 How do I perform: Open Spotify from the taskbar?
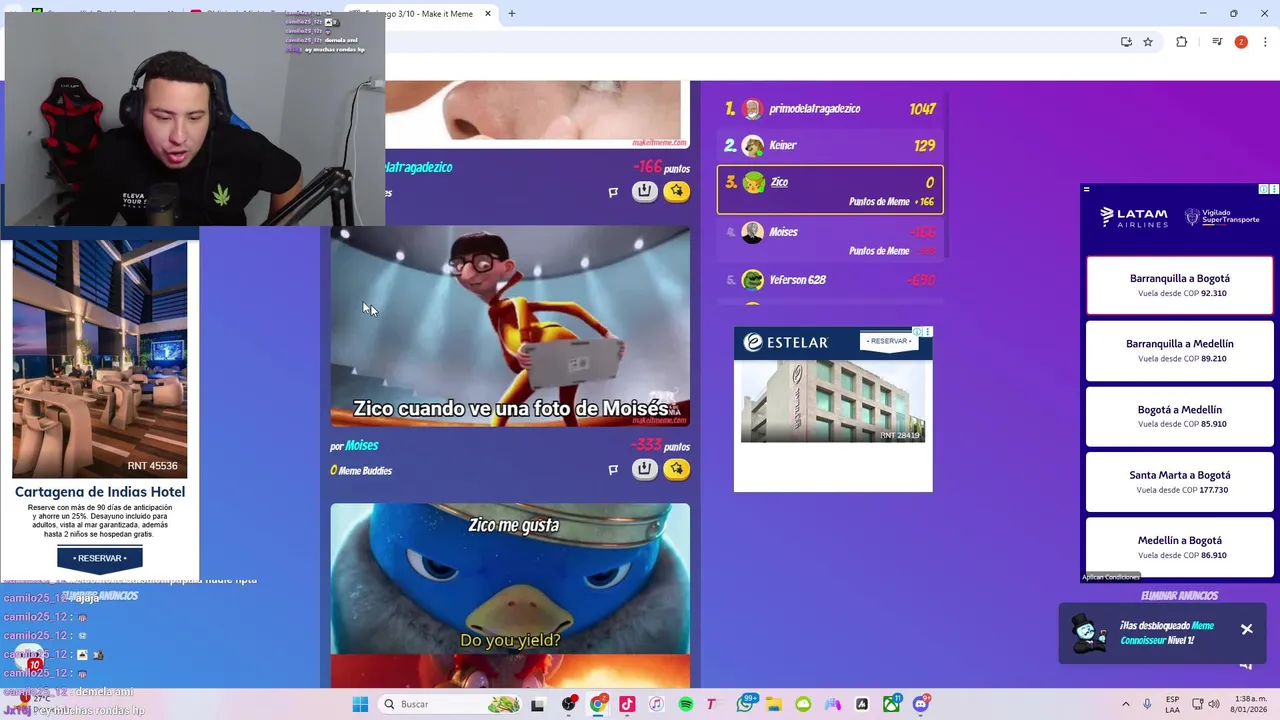(x=686, y=704)
